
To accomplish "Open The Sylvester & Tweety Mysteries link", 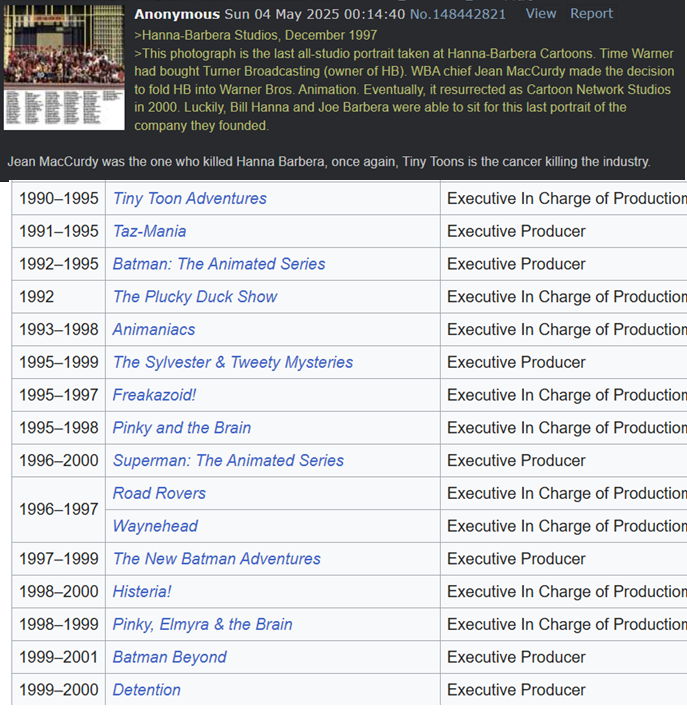I will tap(233, 362).
